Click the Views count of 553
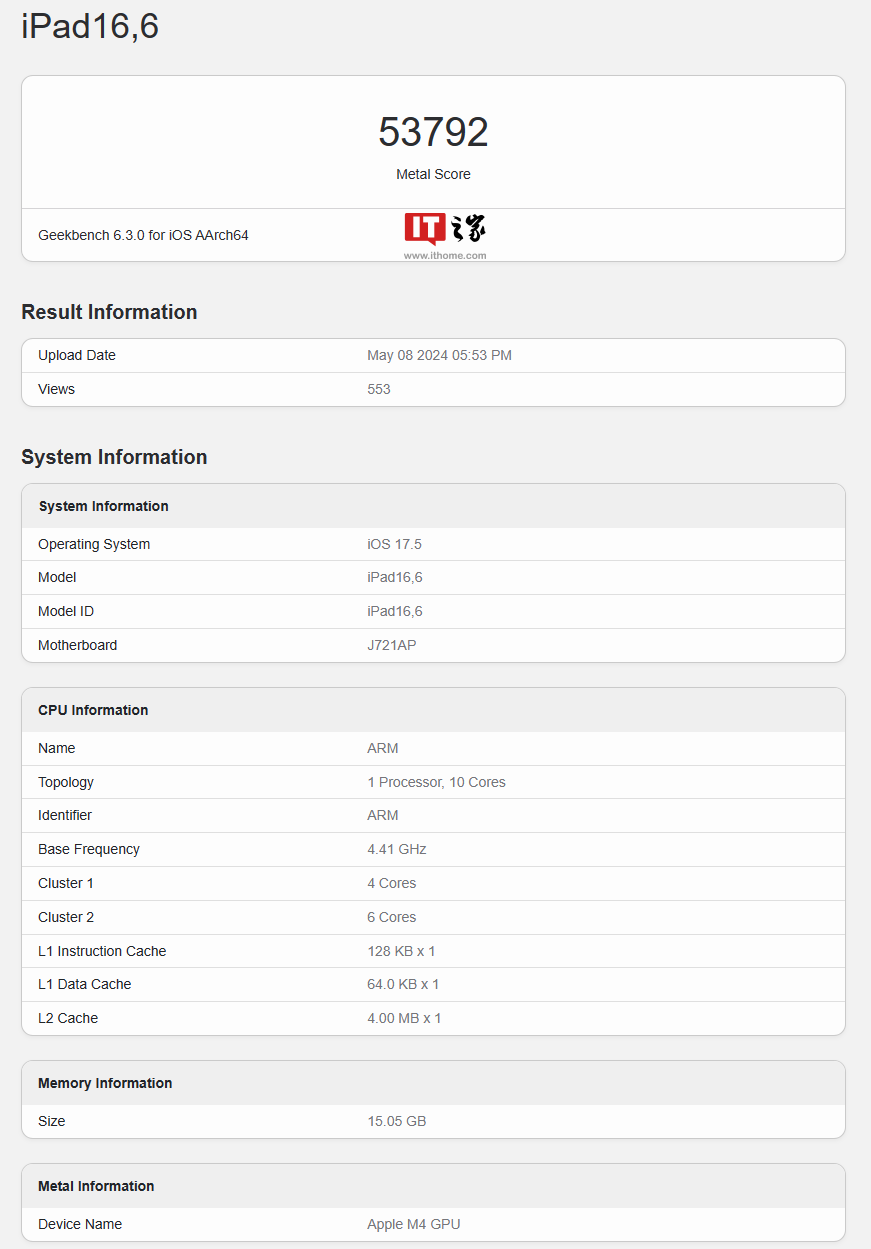 click(379, 389)
